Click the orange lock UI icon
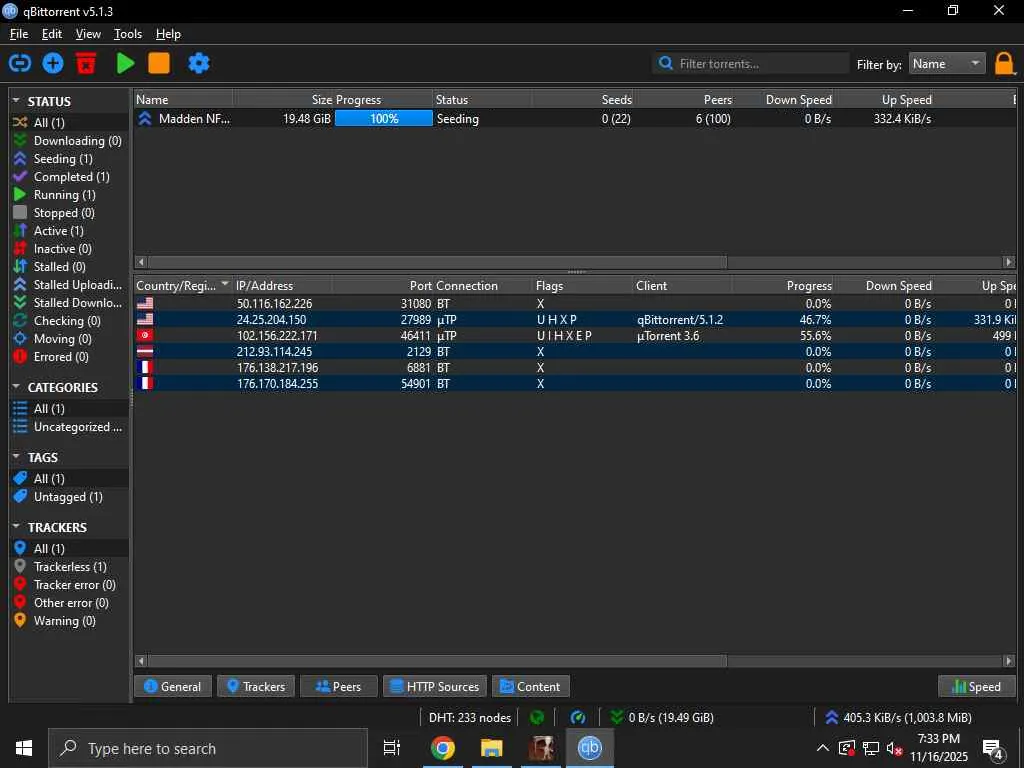This screenshot has height=768, width=1024. pyautogui.click(x=1004, y=64)
